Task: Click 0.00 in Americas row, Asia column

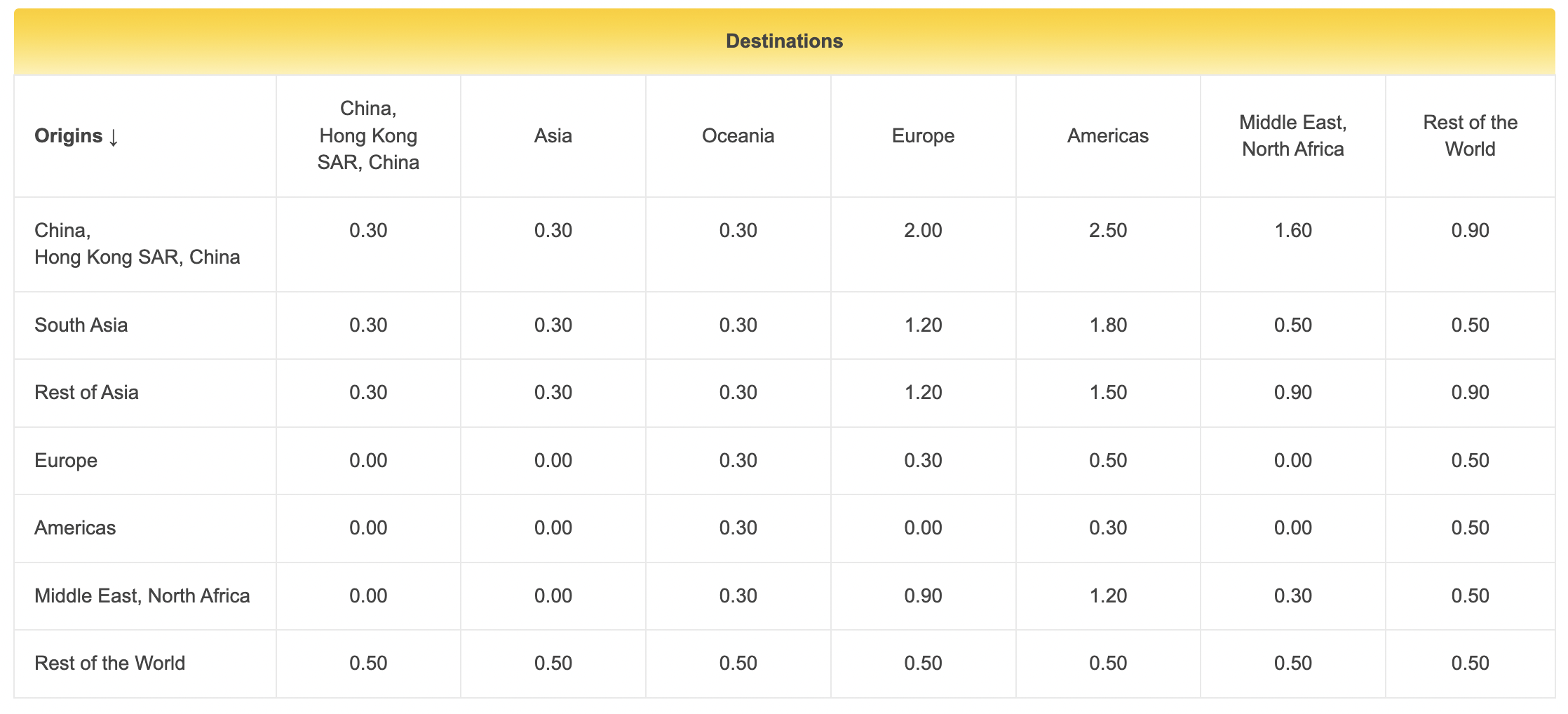Action: click(553, 527)
